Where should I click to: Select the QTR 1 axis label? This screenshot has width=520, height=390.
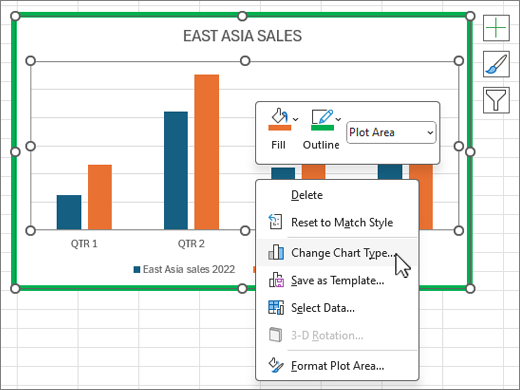click(84, 244)
